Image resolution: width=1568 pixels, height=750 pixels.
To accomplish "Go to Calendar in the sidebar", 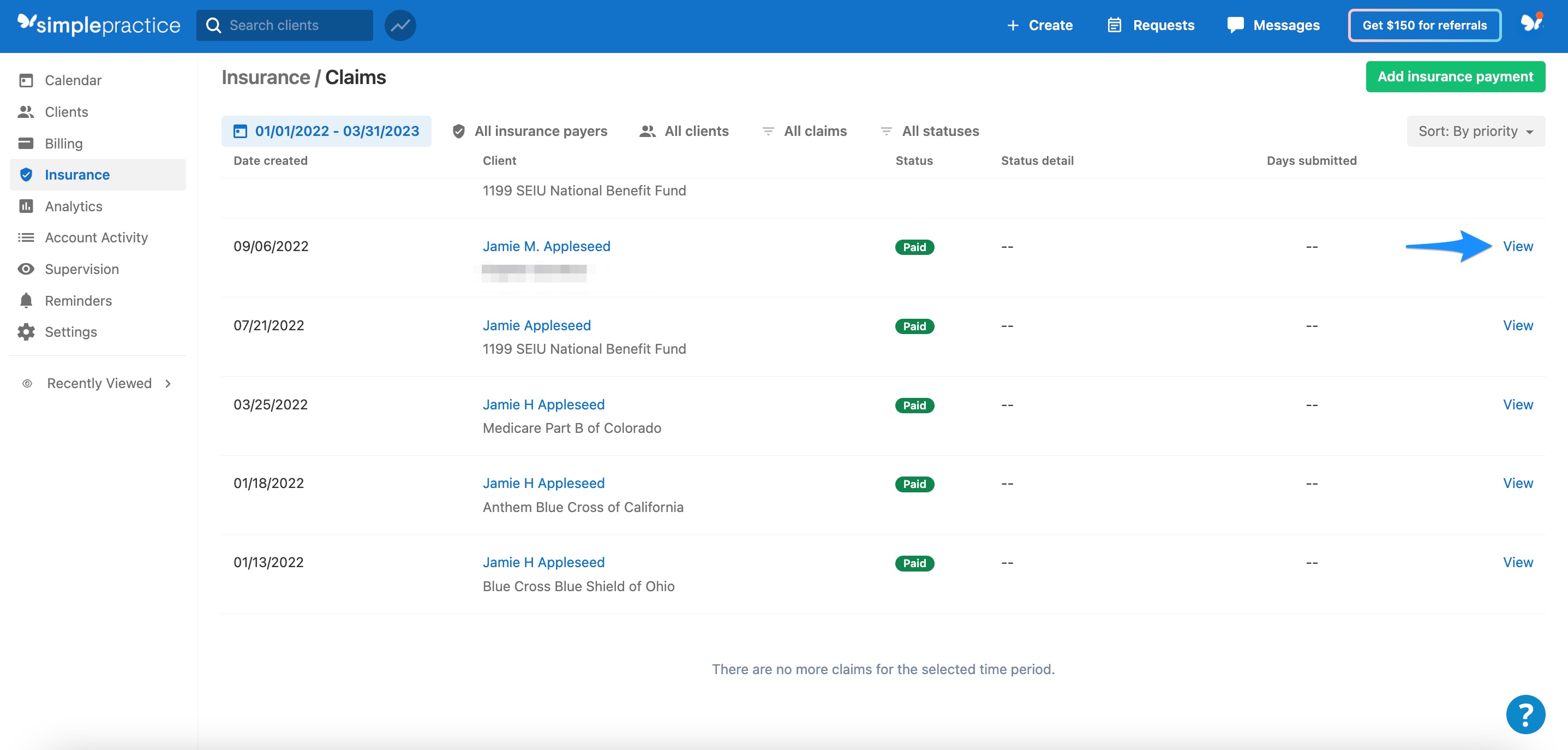I will [98, 80].
